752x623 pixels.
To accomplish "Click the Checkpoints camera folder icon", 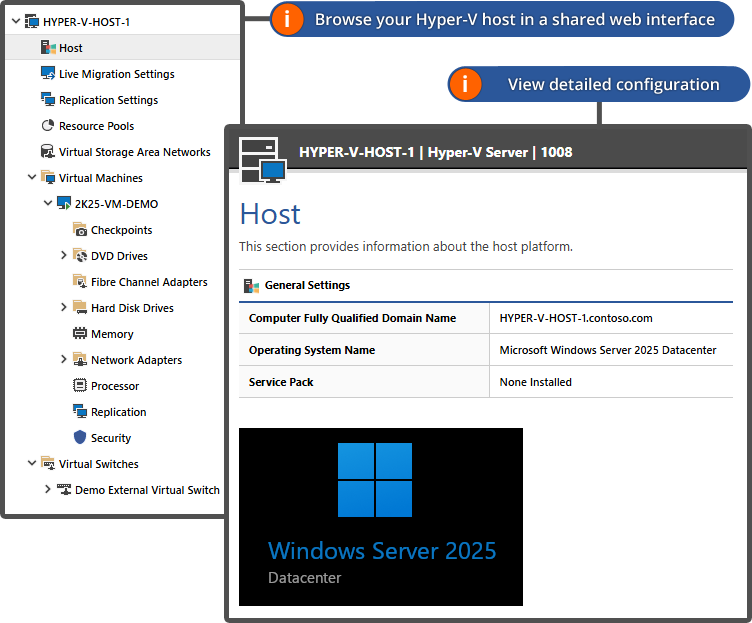I will [80, 229].
